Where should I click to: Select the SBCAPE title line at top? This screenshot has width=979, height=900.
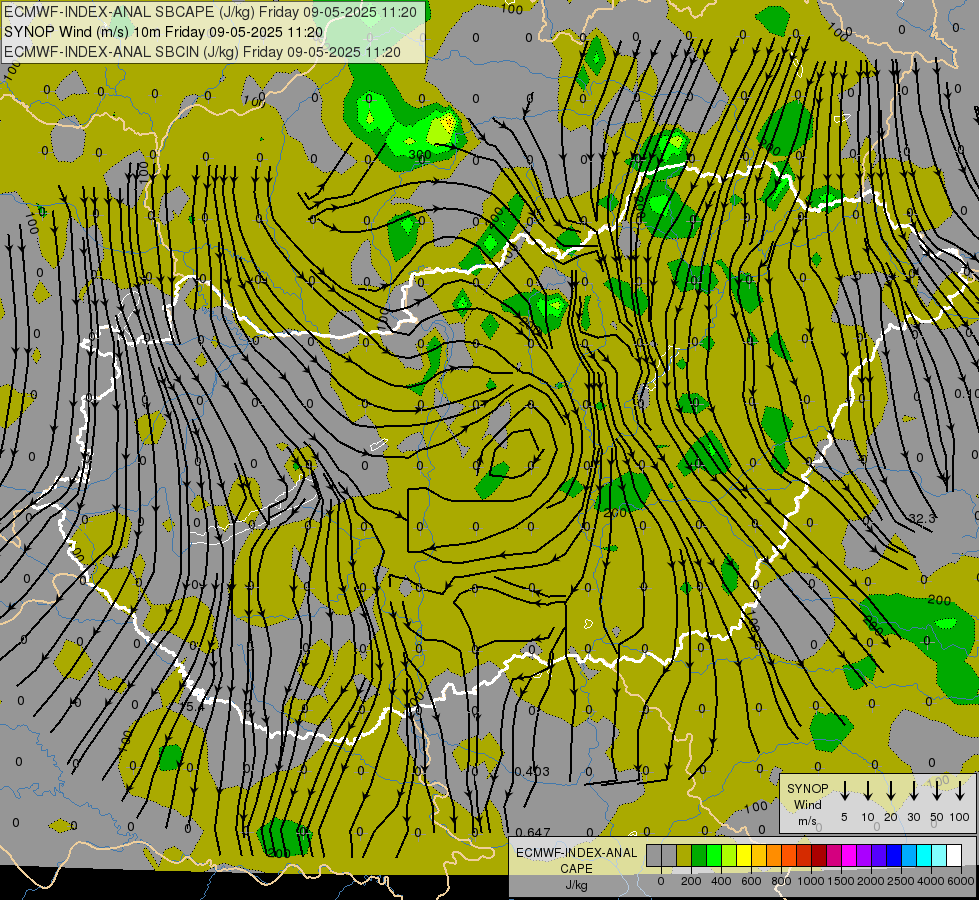coord(210,12)
